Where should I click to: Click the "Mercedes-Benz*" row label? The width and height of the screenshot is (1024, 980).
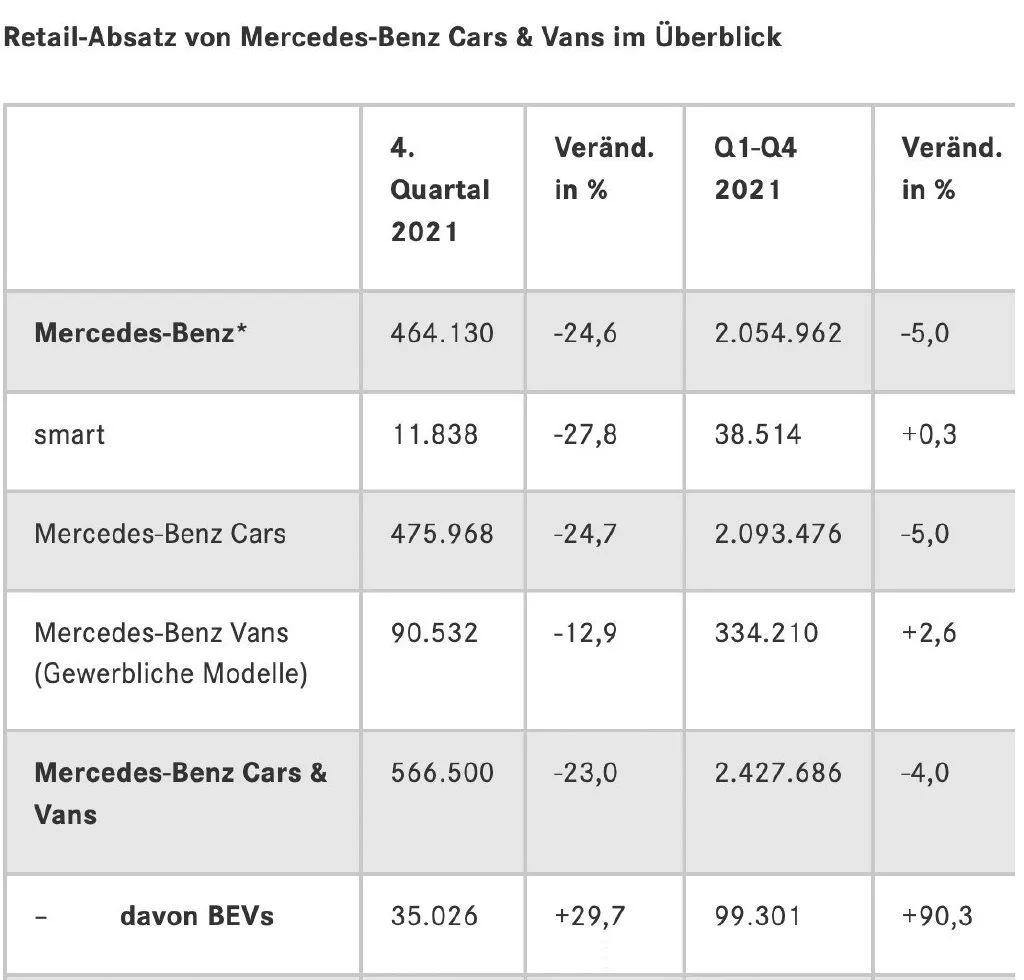coord(141,333)
